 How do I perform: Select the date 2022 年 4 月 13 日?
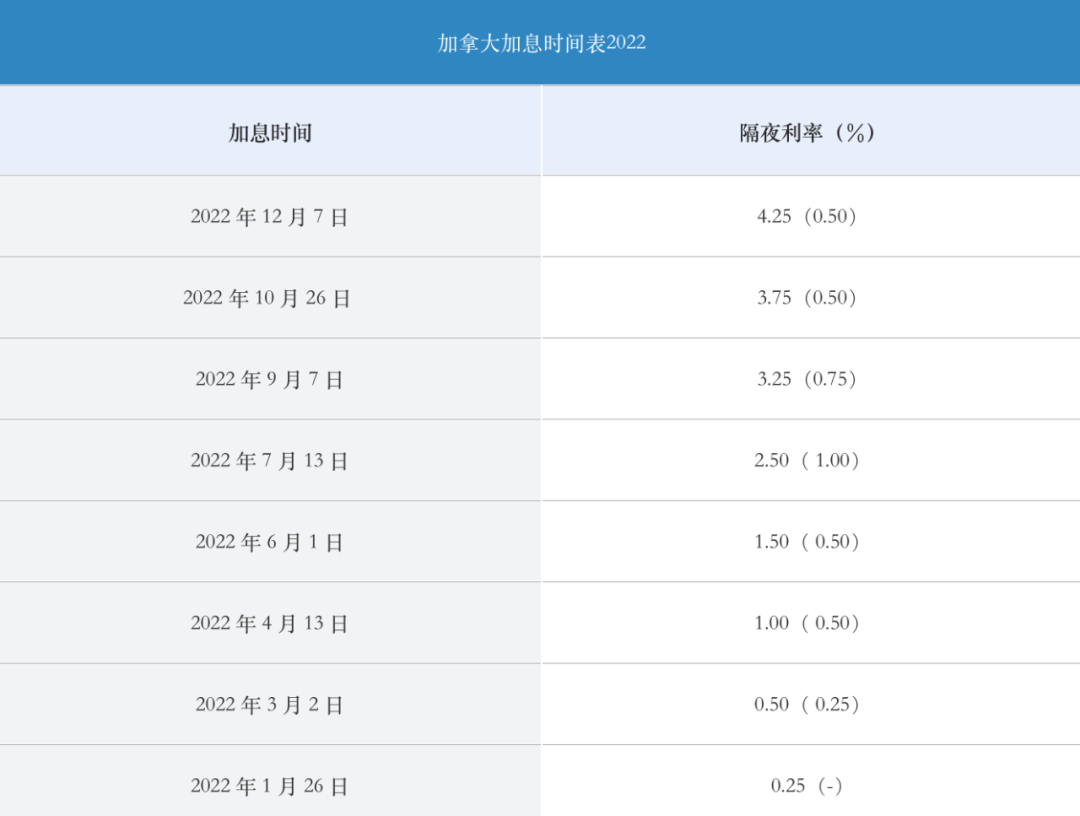(x=269, y=623)
